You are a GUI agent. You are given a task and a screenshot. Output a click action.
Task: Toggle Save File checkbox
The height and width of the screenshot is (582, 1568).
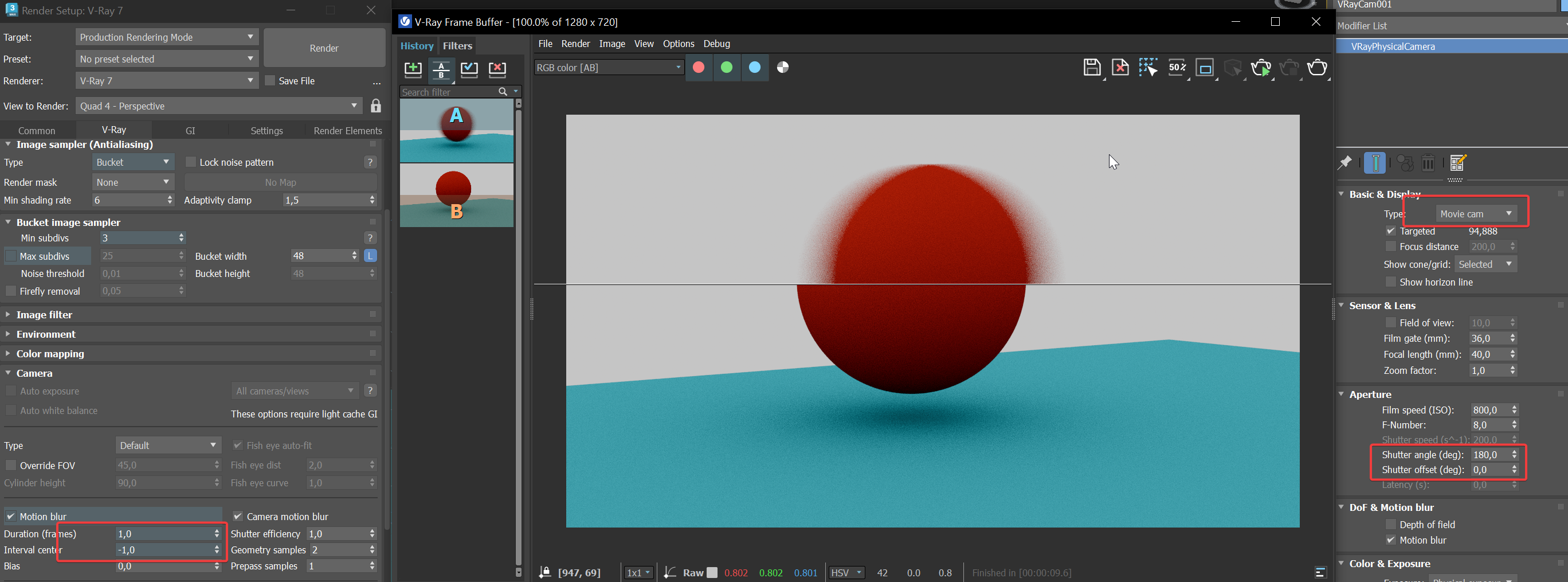270,80
